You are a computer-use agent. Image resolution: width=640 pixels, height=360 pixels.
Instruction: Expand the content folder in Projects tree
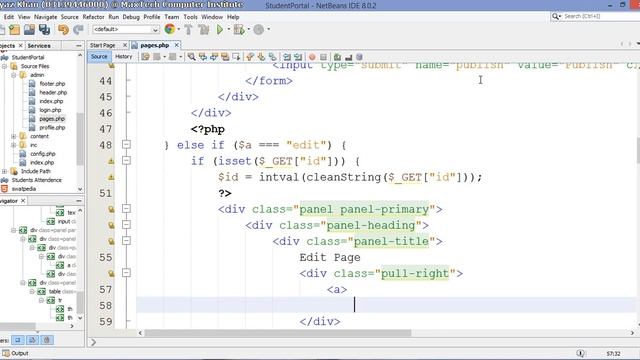(x=13, y=136)
